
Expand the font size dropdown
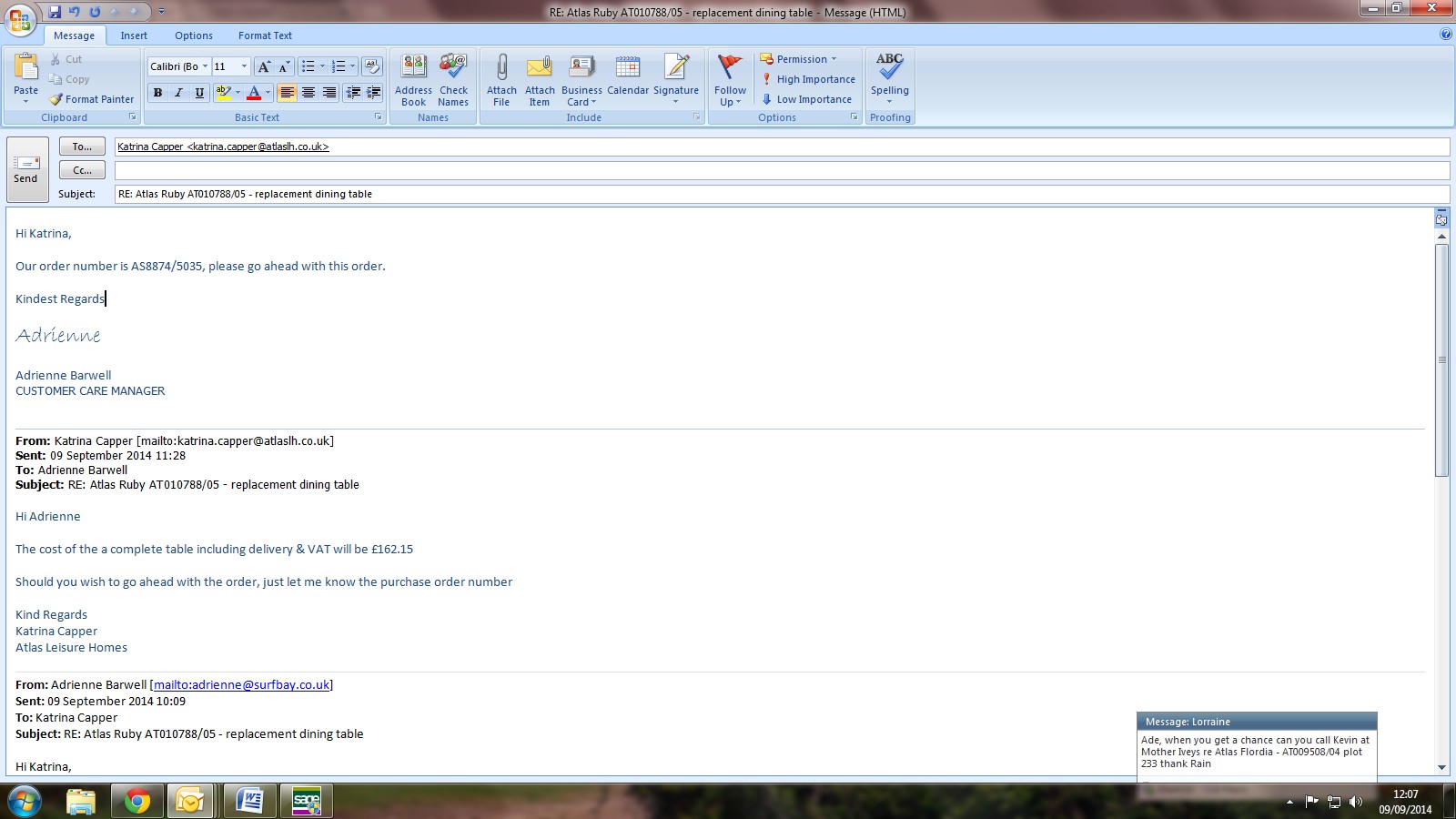point(244,66)
